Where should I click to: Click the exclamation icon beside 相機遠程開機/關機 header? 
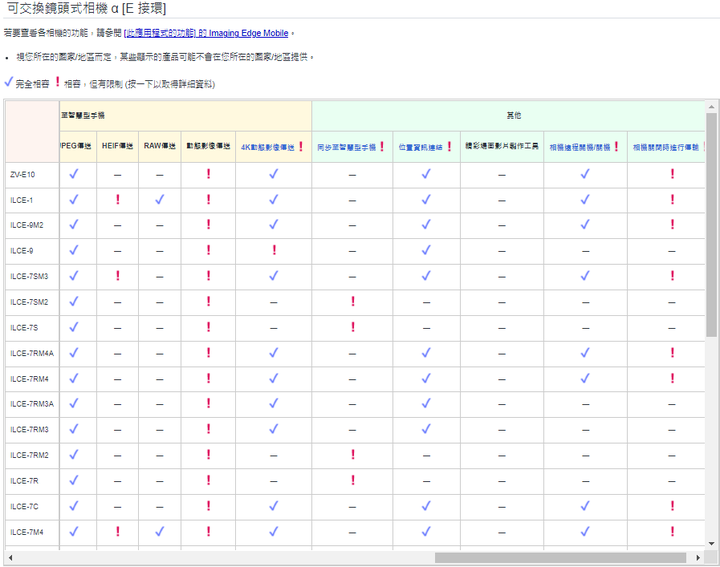[x=616, y=146]
